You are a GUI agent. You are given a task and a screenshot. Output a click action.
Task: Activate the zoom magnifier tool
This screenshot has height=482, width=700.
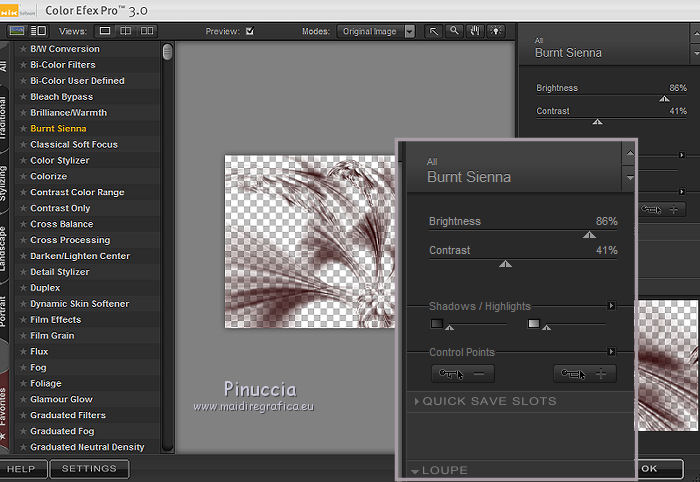coord(454,31)
